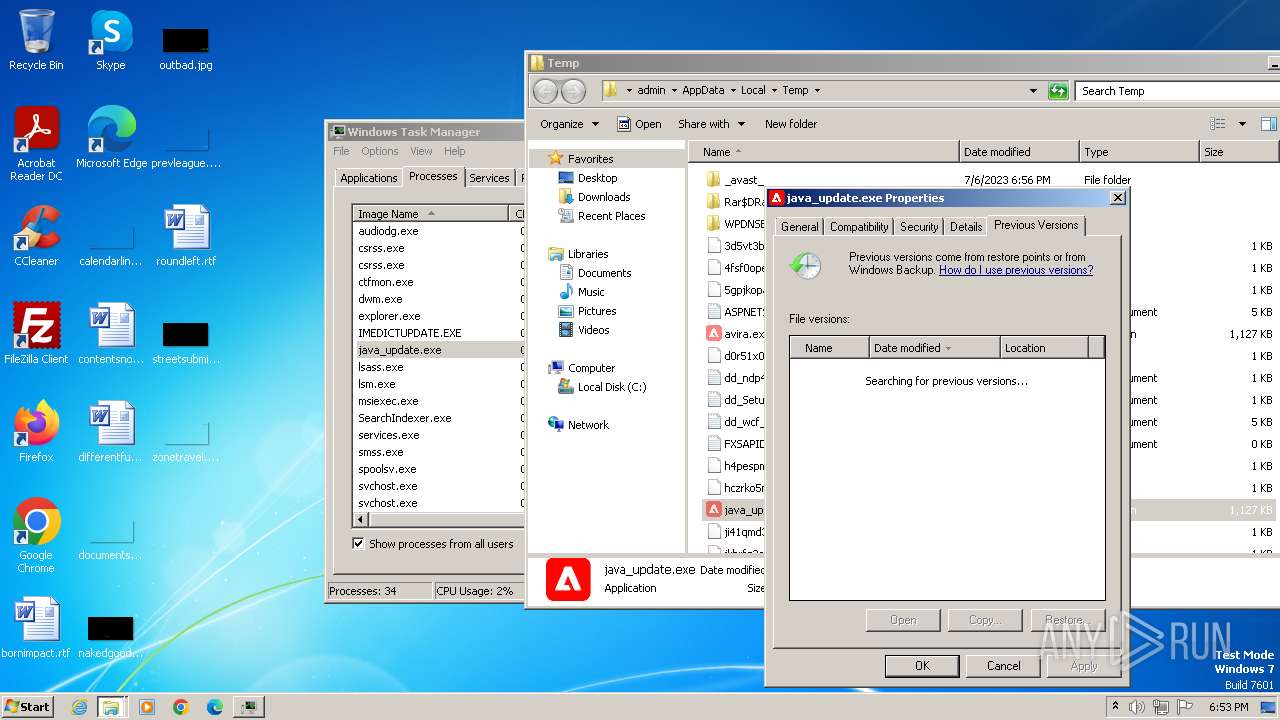Sort by Image Name column header
Screen dimensions: 1280x720
click(x=432, y=214)
